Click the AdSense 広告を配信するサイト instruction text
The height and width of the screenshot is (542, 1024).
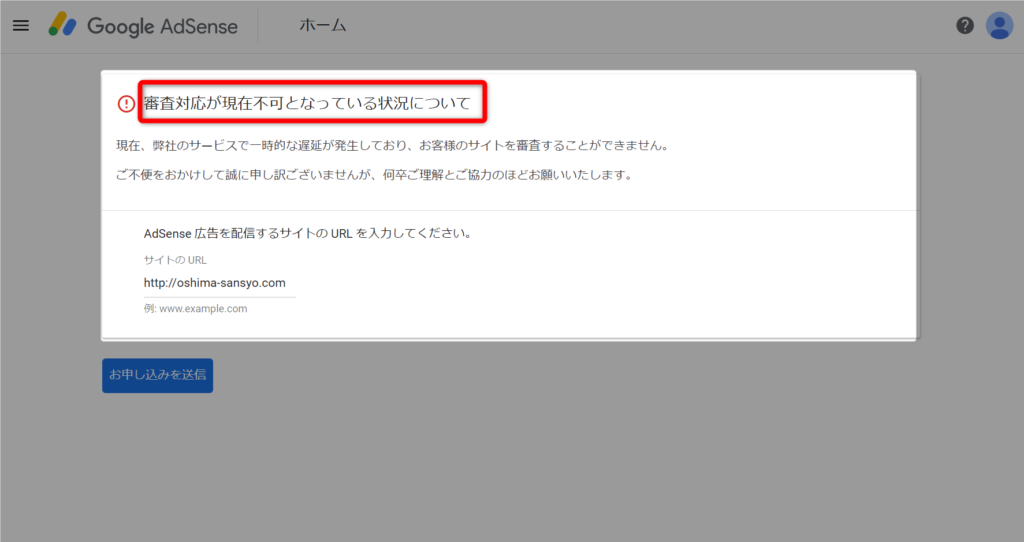[307, 234]
